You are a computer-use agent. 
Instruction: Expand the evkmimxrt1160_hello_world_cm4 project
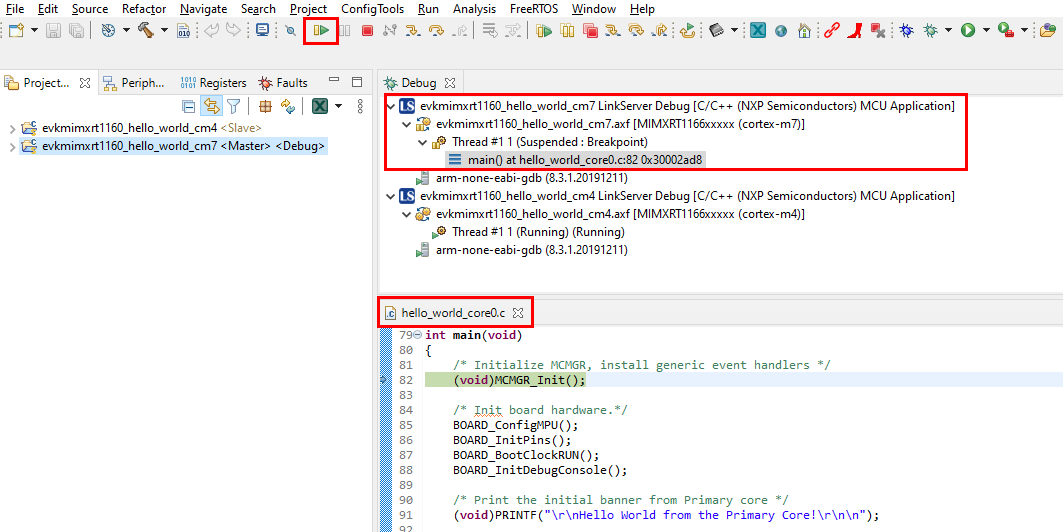[x=11, y=128]
